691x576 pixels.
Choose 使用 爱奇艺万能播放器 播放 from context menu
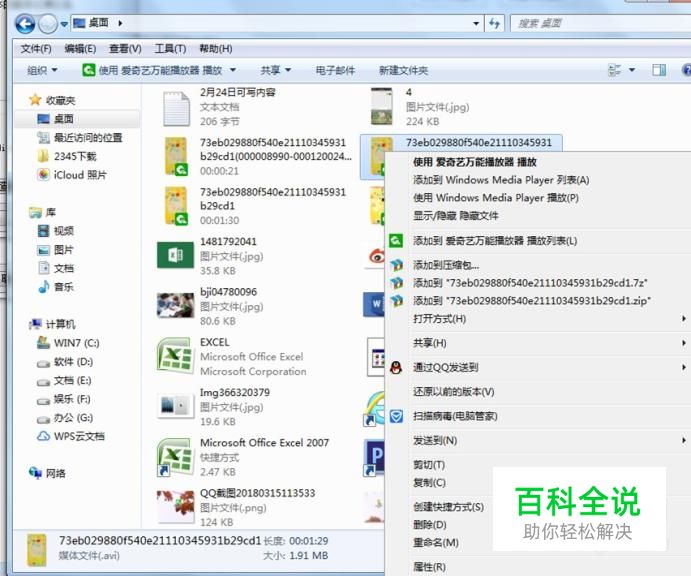tap(475, 162)
